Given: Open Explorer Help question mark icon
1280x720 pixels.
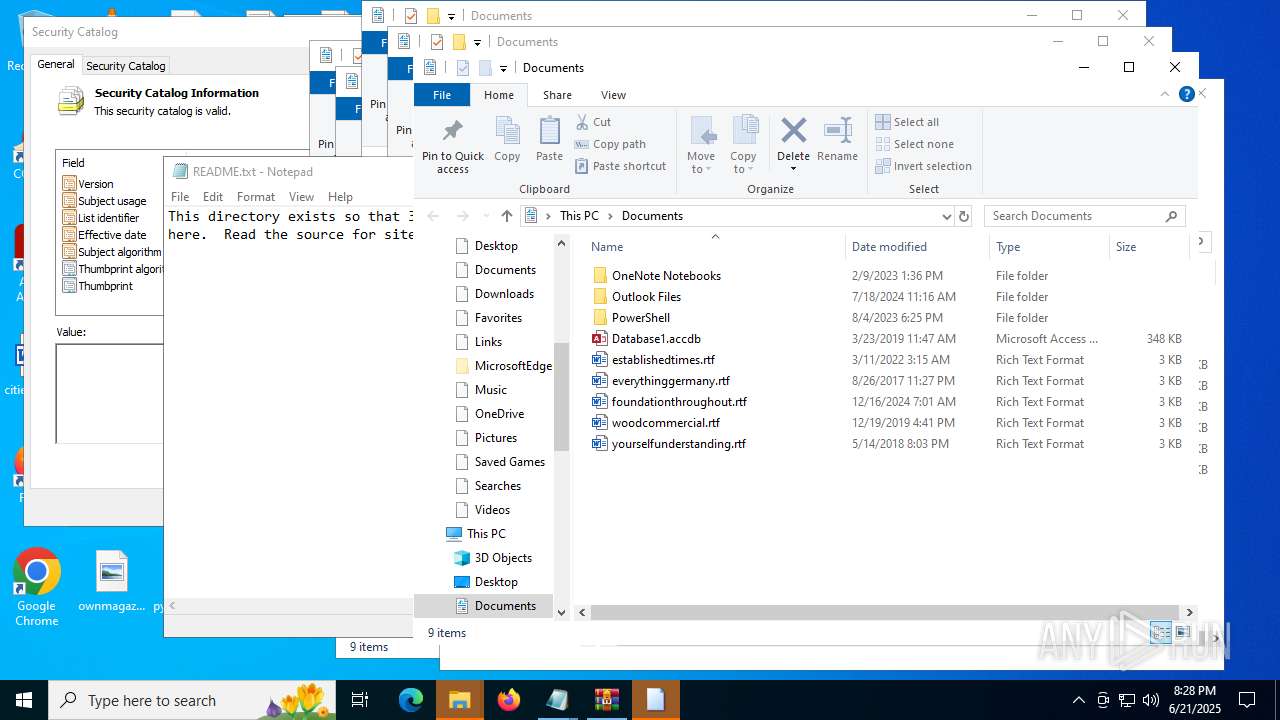Looking at the screenshot, I should click(x=1187, y=94).
